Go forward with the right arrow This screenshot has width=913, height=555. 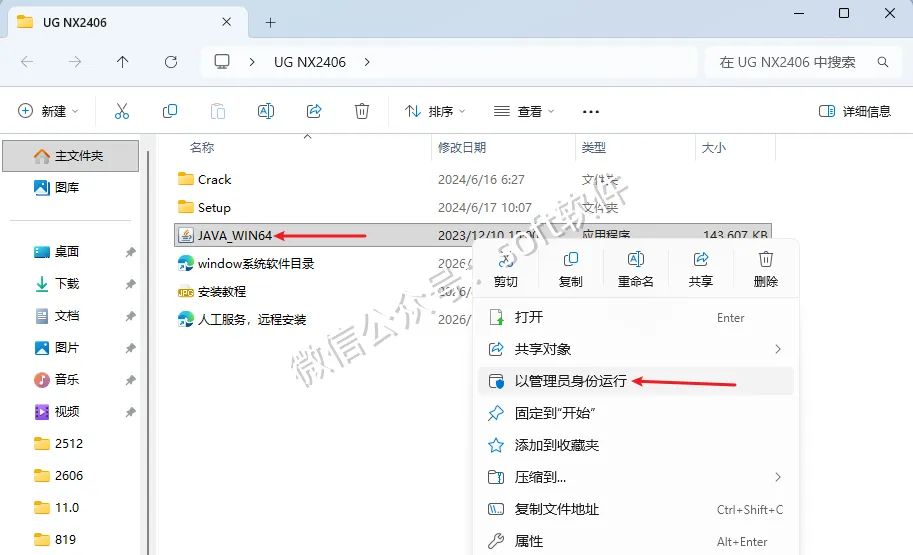coord(75,62)
